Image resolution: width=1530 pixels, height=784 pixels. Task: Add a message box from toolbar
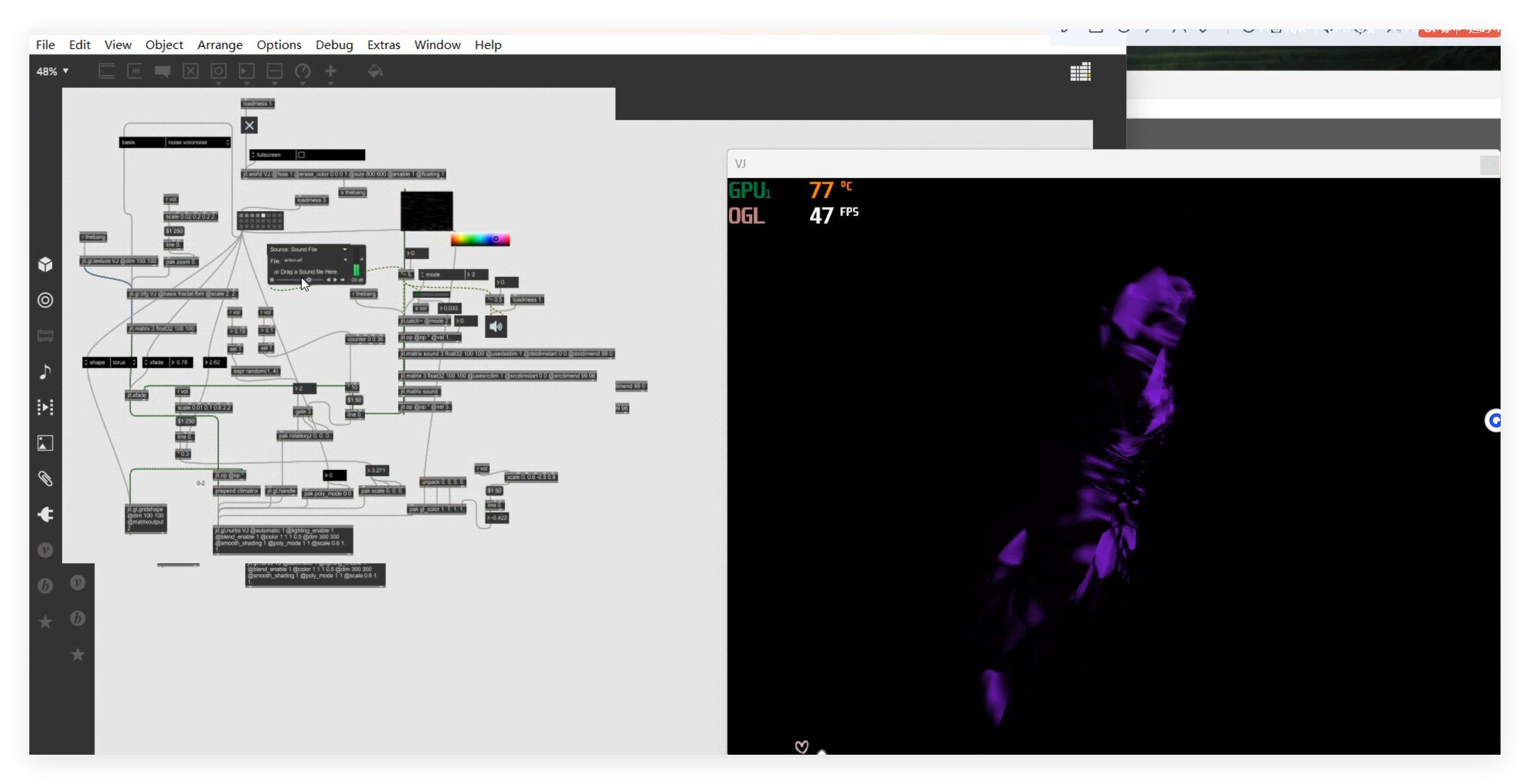(135, 71)
